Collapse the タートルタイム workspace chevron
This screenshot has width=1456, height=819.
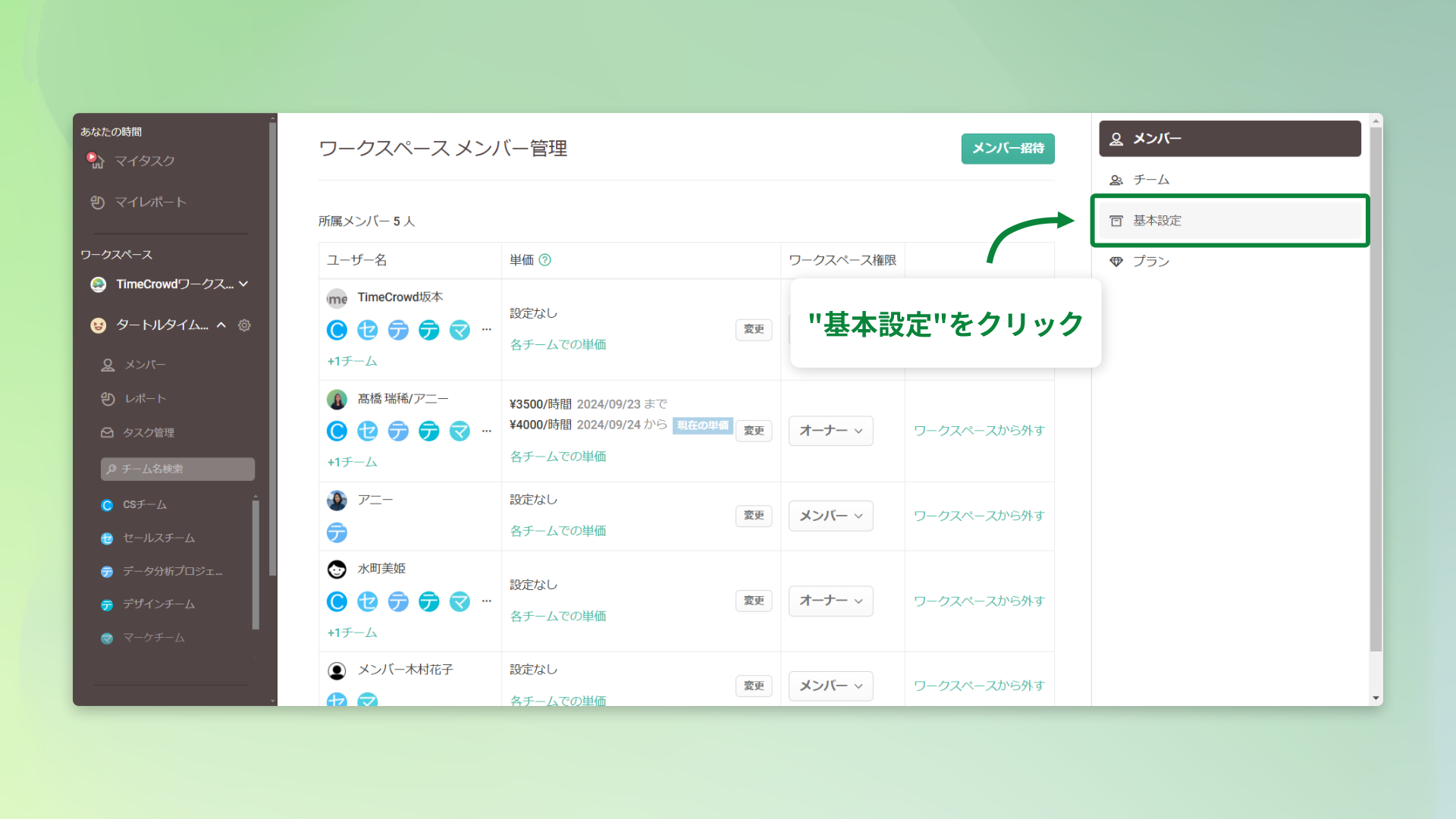[221, 325]
